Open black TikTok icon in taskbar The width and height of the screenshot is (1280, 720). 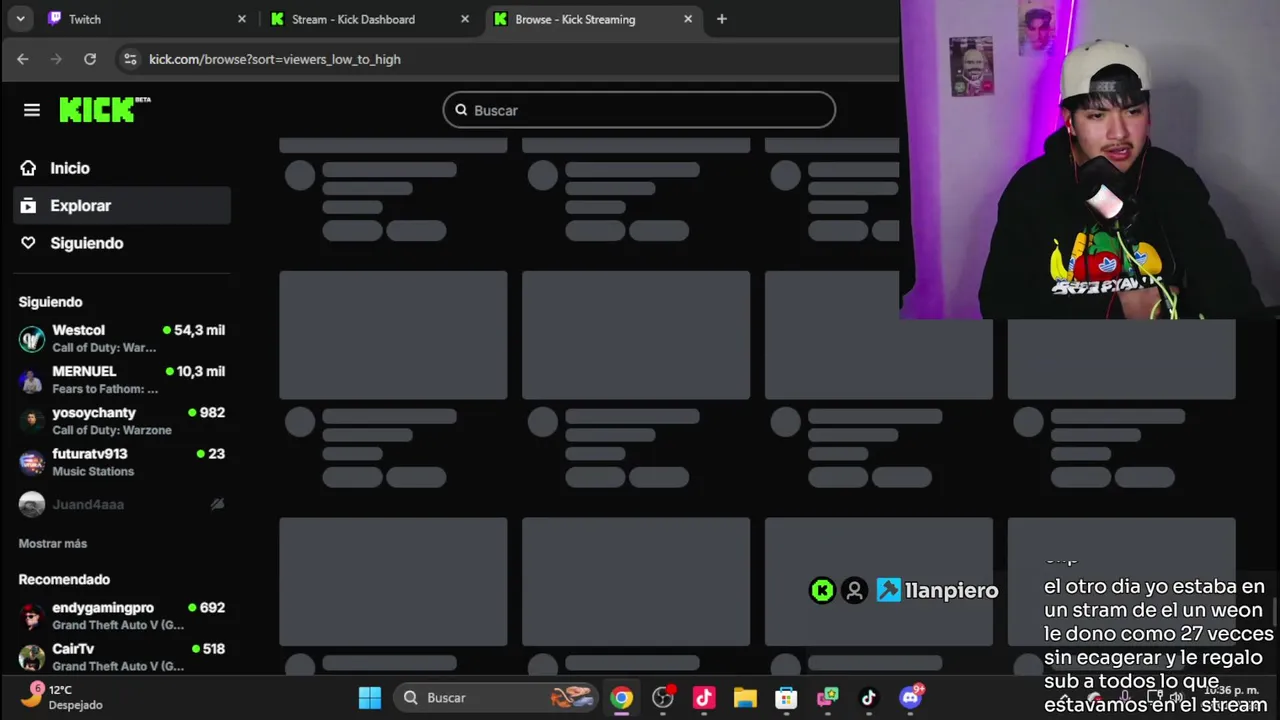click(x=868, y=698)
